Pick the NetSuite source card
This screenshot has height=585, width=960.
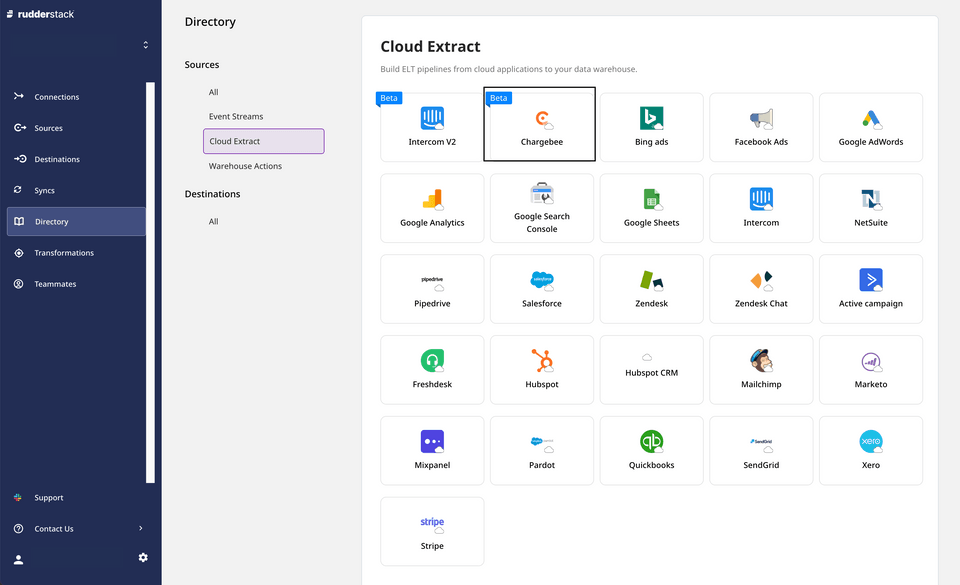tap(871, 208)
